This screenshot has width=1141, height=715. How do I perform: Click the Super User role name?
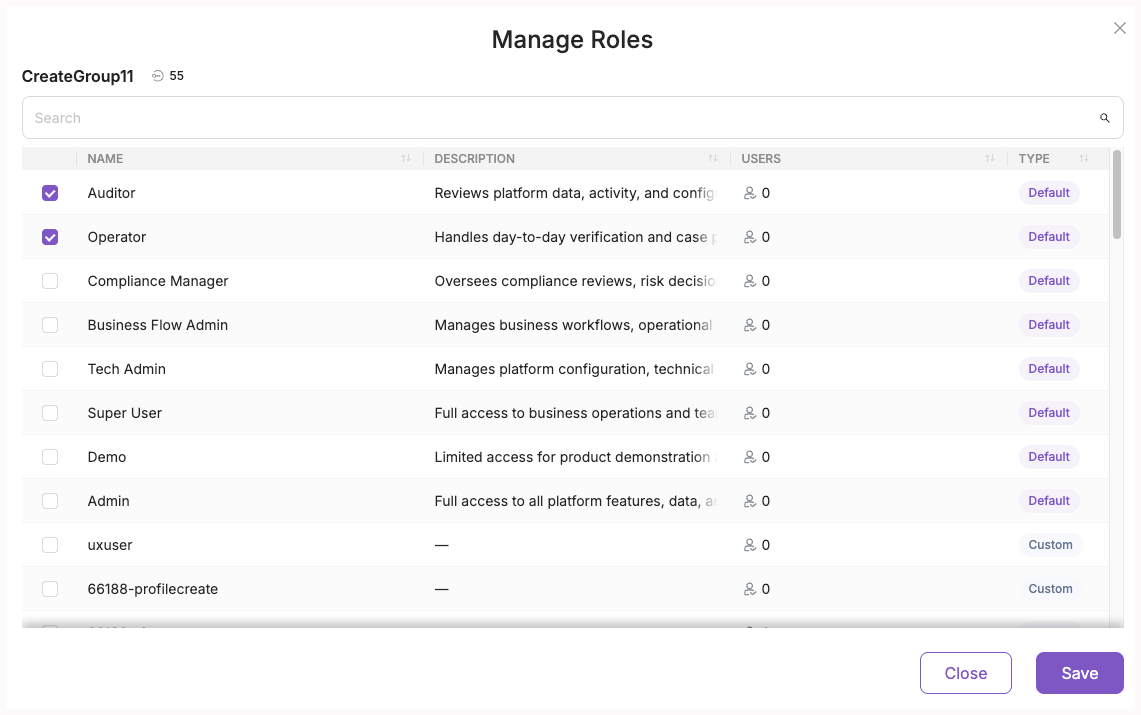(124, 413)
